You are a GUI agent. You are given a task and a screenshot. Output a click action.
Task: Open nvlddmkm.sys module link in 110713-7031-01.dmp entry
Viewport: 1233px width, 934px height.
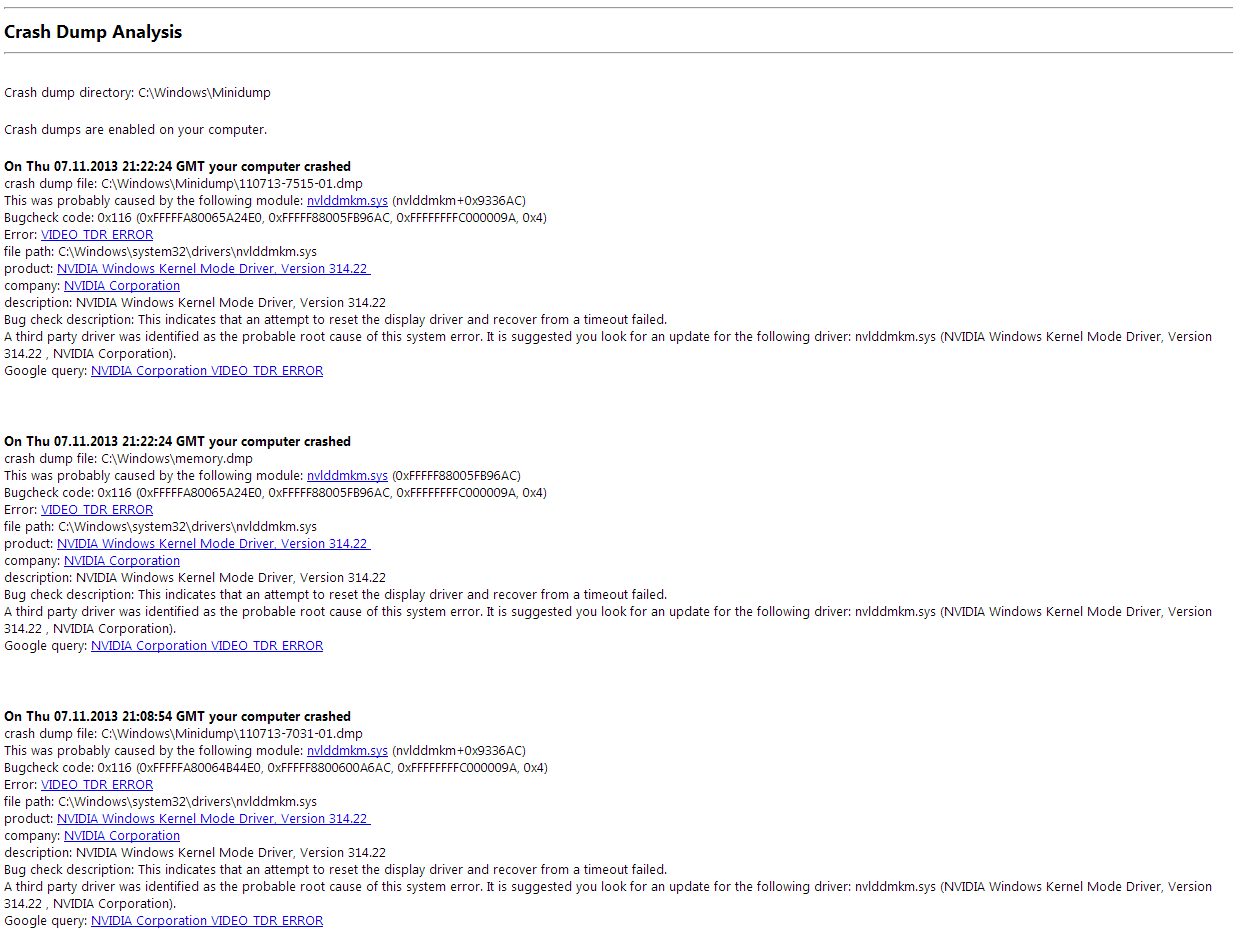pyautogui.click(x=347, y=750)
